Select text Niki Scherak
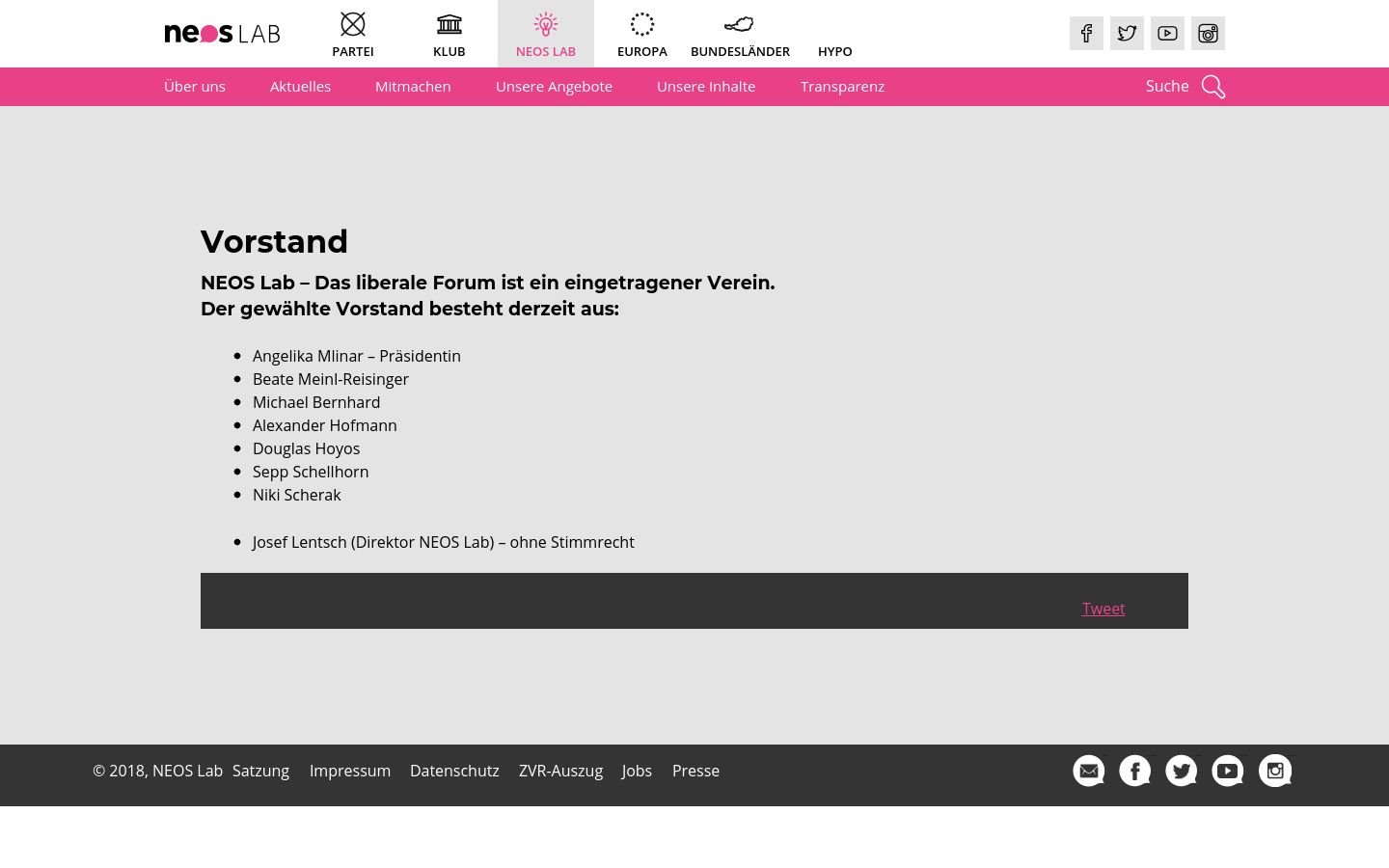The width and height of the screenshot is (1389, 868). click(x=297, y=495)
